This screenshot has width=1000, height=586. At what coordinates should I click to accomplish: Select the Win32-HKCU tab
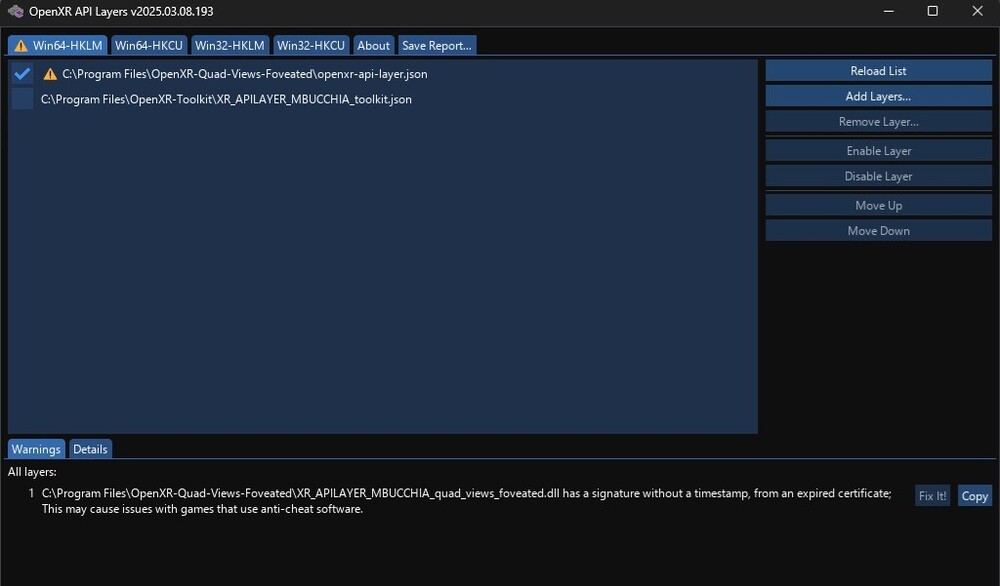pyautogui.click(x=311, y=45)
